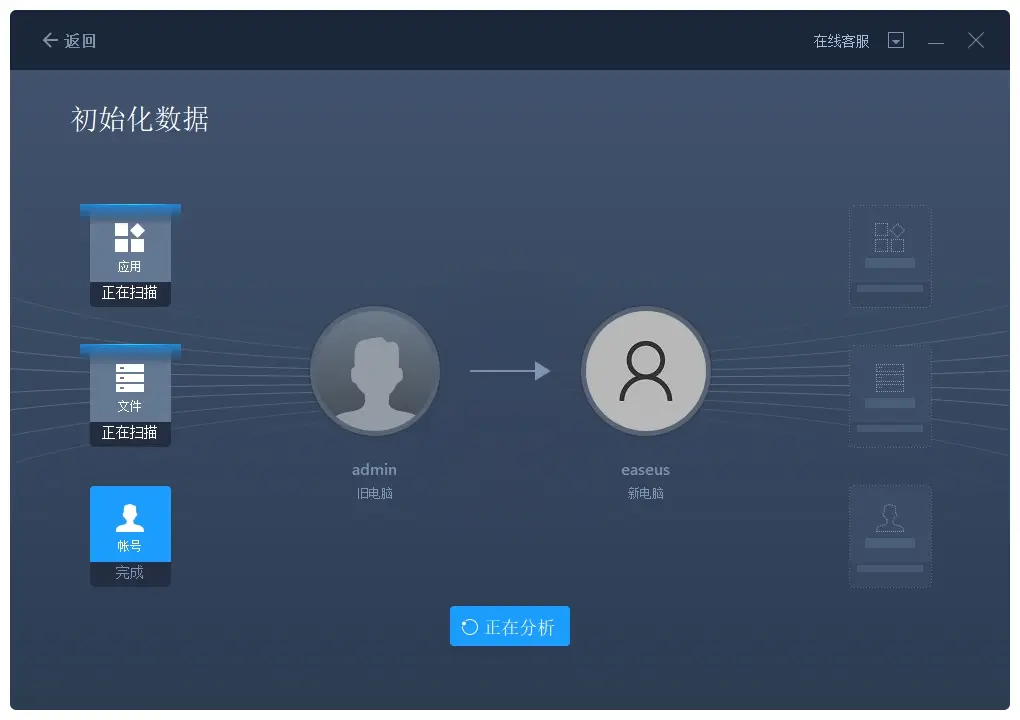Expand the options beside the online support label
The image size is (1020, 720).
896,40
